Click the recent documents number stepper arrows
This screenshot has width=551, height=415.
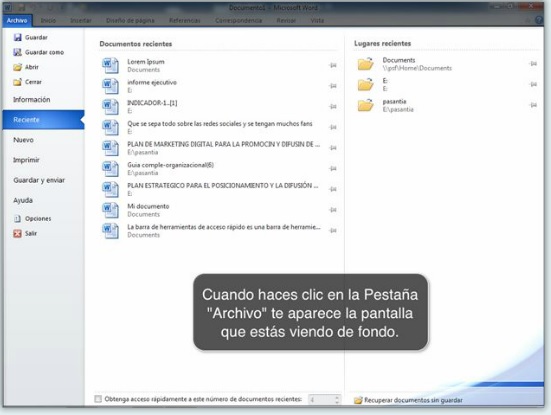337,400
